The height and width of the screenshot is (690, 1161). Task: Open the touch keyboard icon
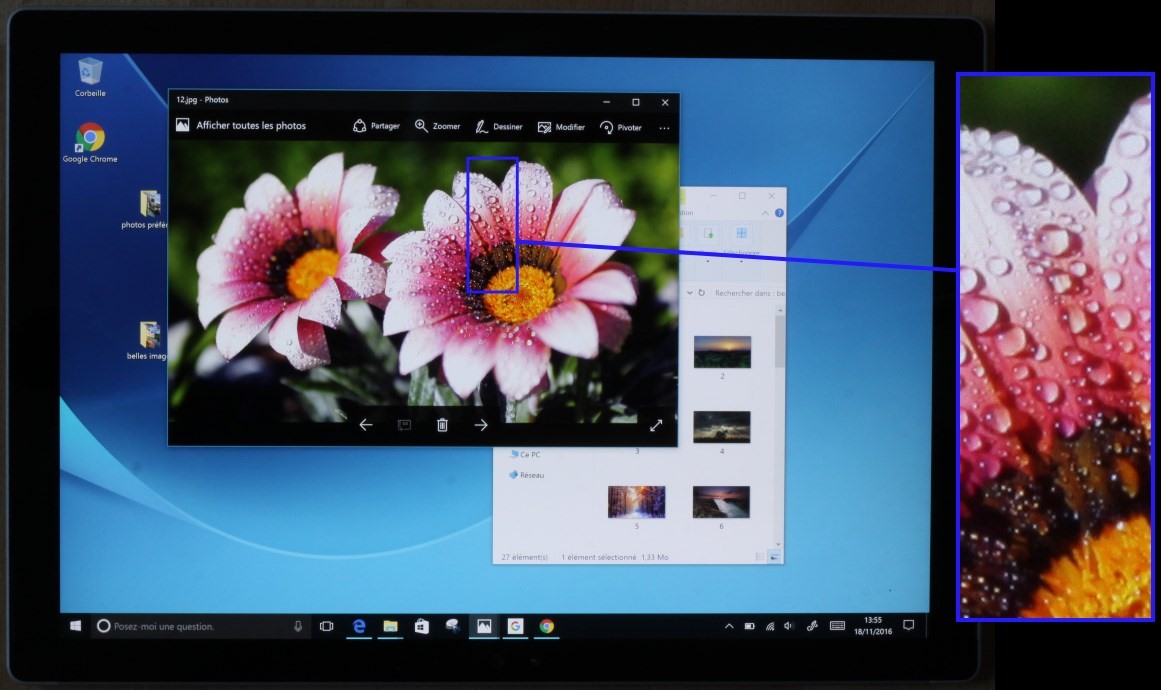coord(837,626)
